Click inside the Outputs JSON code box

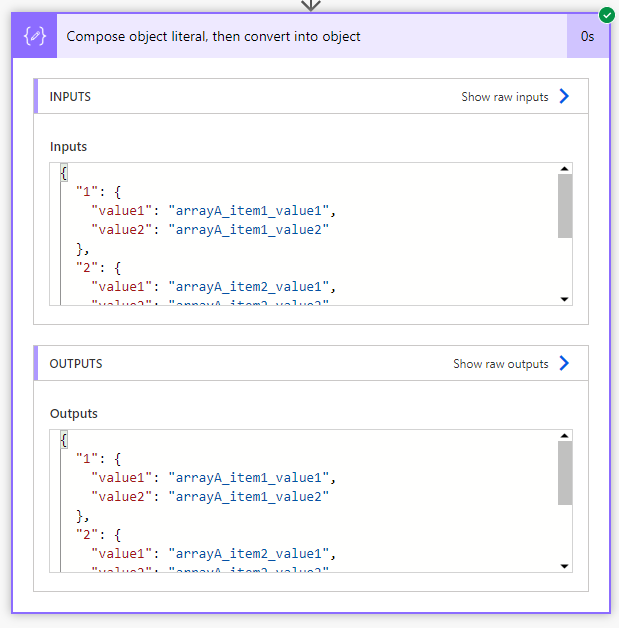pos(303,501)
